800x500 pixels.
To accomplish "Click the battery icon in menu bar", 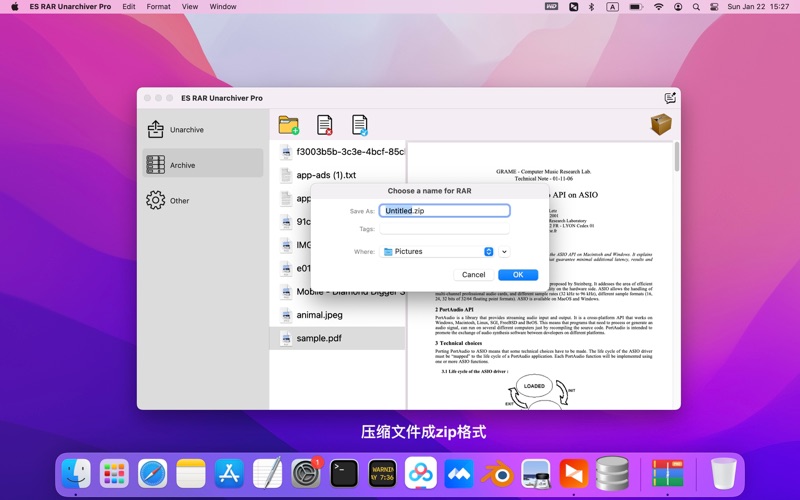I will click(636, 7).
